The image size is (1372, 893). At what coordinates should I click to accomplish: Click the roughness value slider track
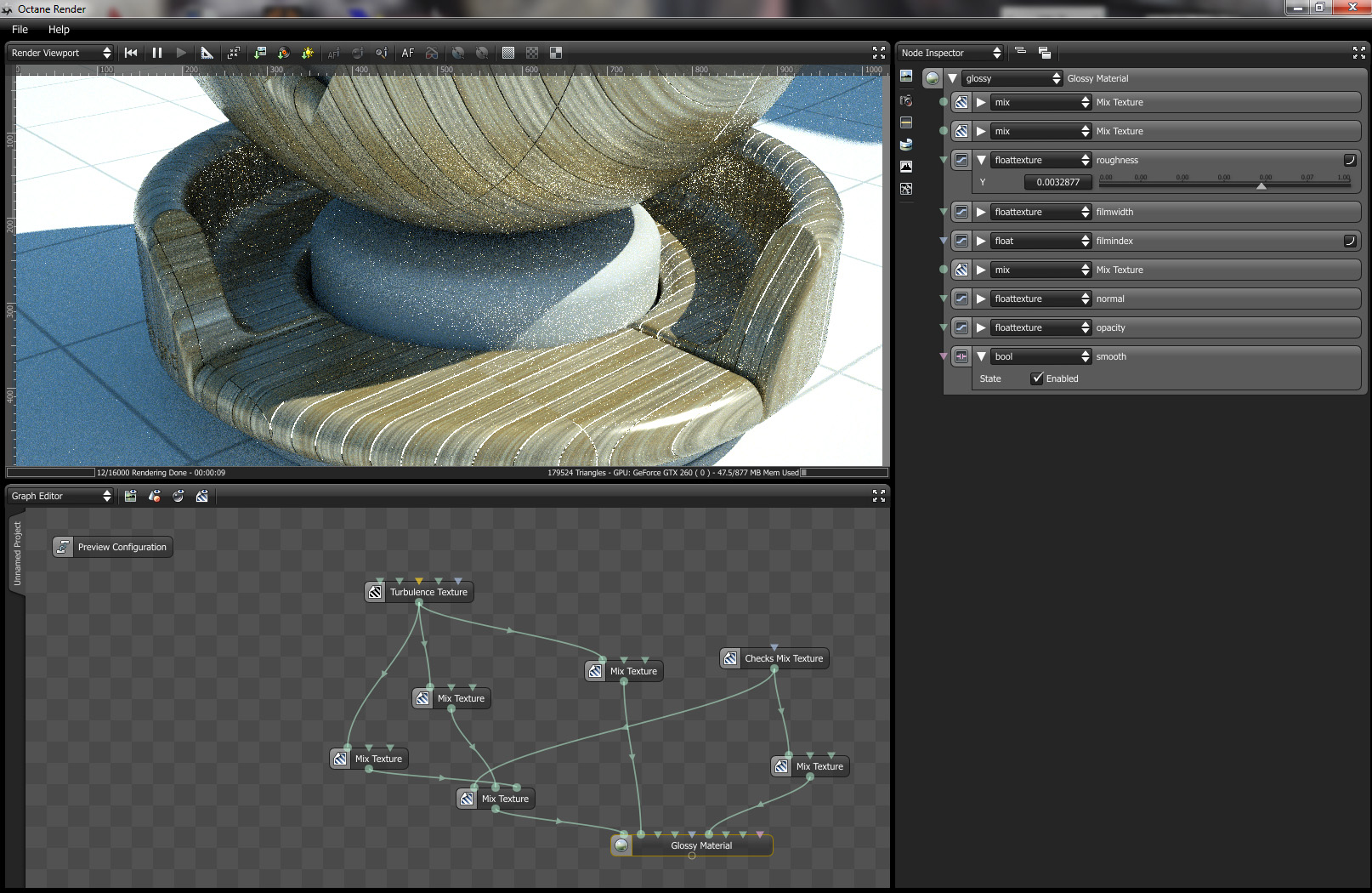(1224, 182)
